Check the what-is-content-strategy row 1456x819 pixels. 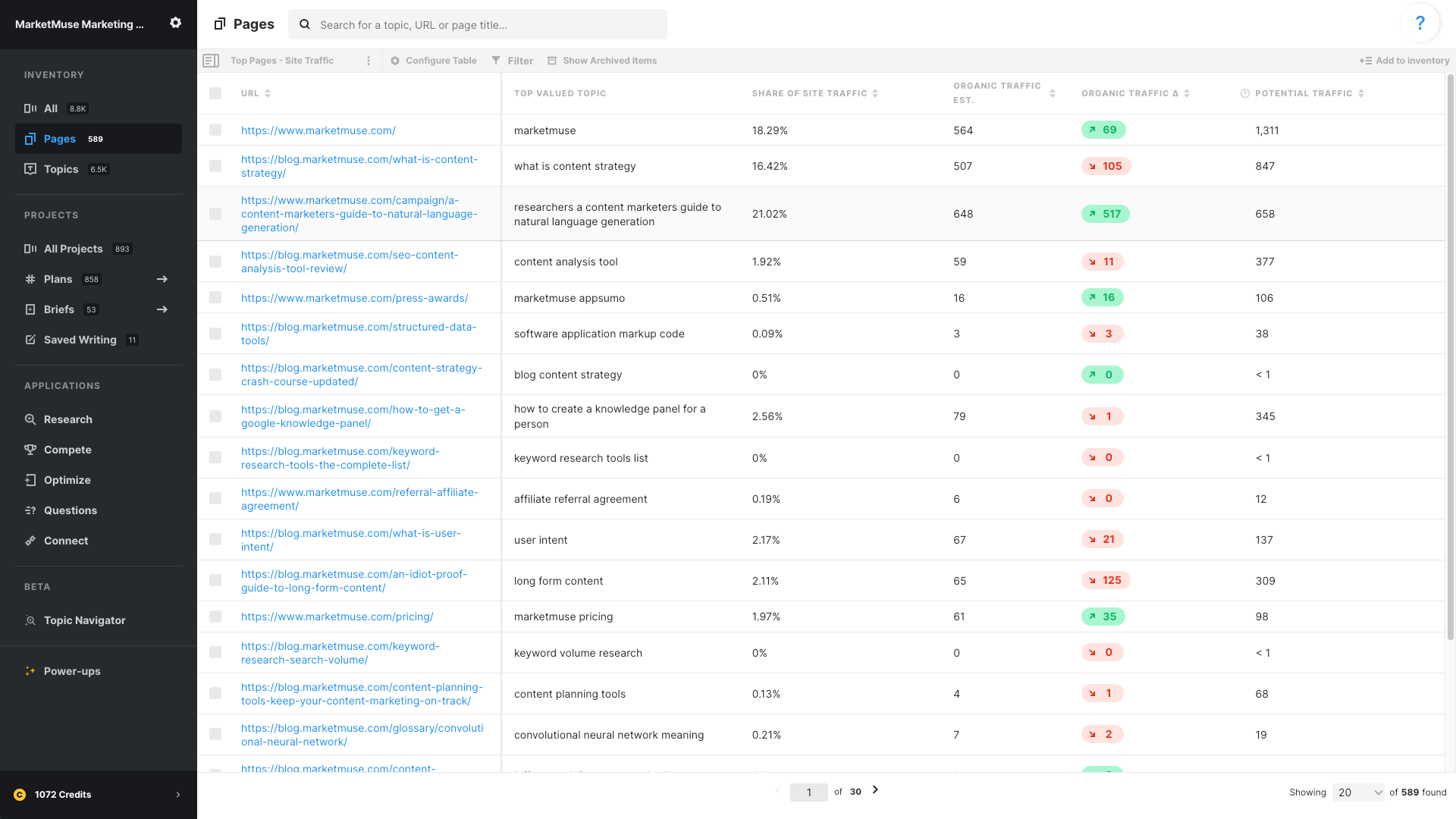[215, 166]
